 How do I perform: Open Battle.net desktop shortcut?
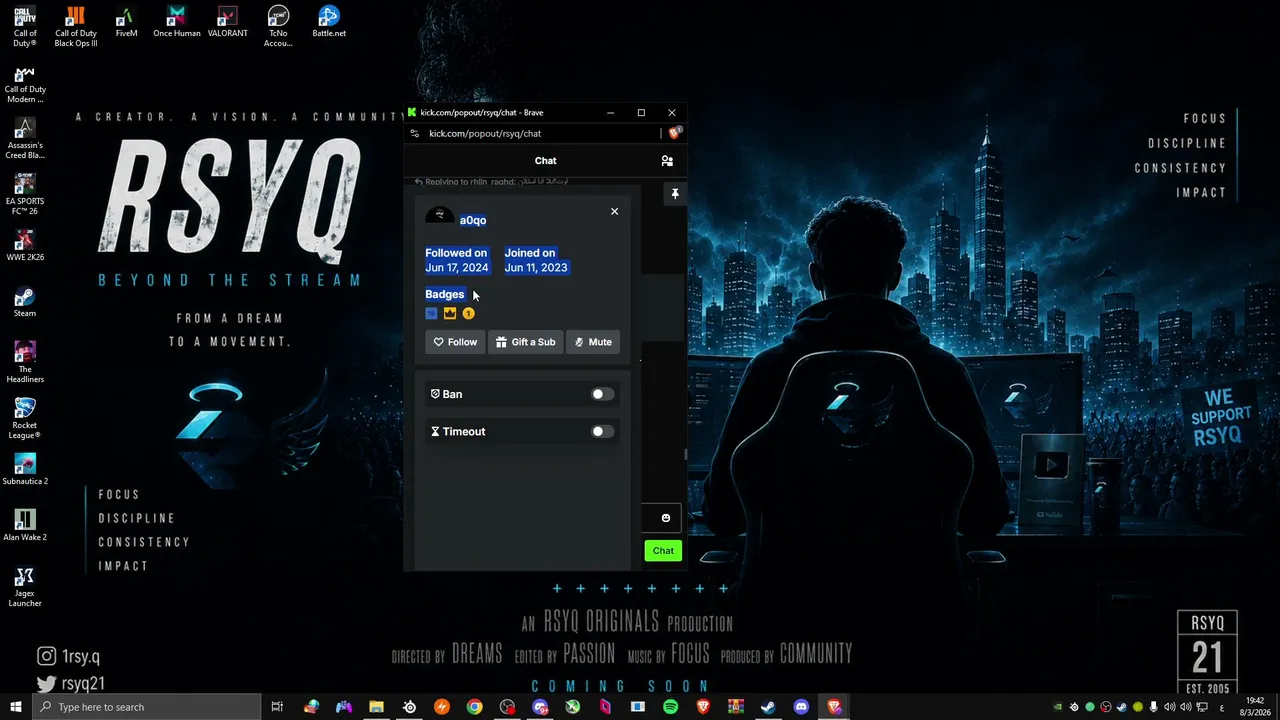[329, 22]
